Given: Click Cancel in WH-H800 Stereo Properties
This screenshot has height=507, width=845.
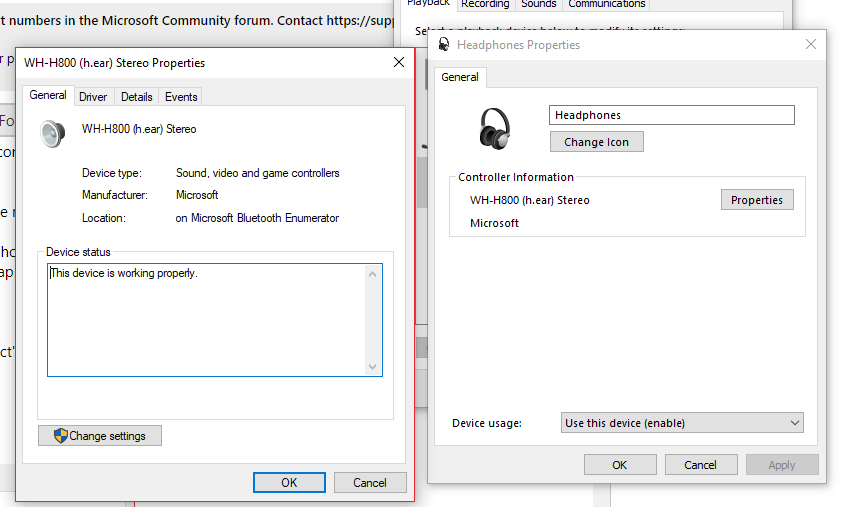Looking at the screenshot, I should tap(370, 482).
